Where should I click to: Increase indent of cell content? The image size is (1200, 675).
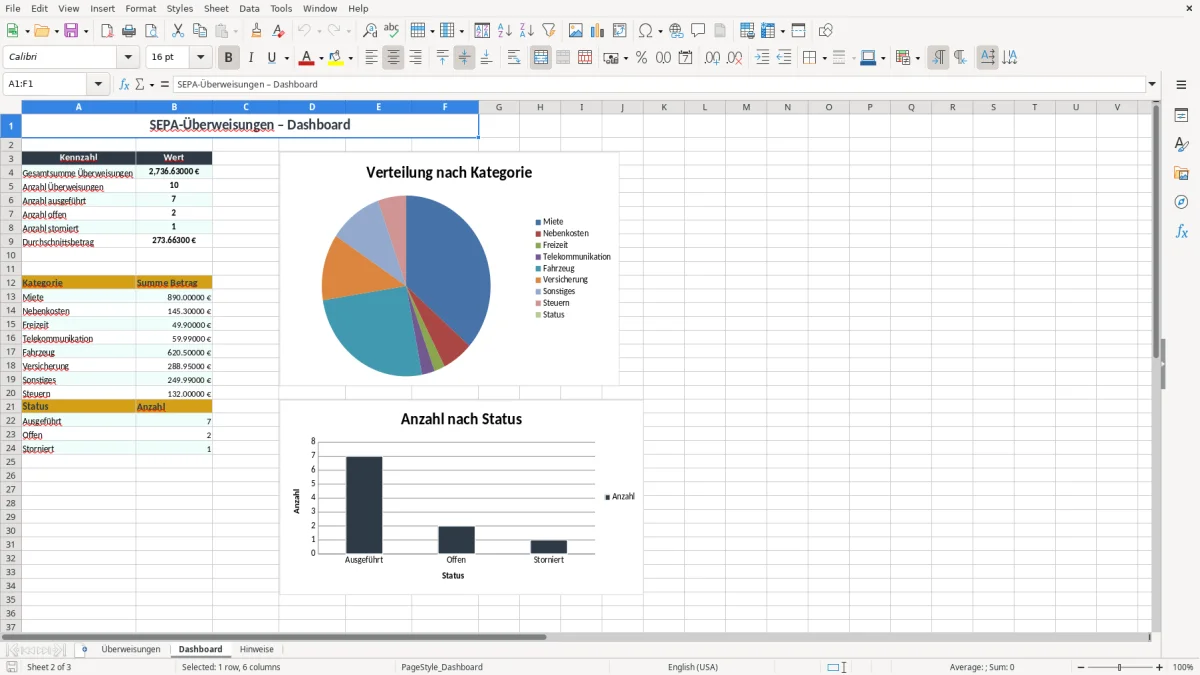[762, 58]
